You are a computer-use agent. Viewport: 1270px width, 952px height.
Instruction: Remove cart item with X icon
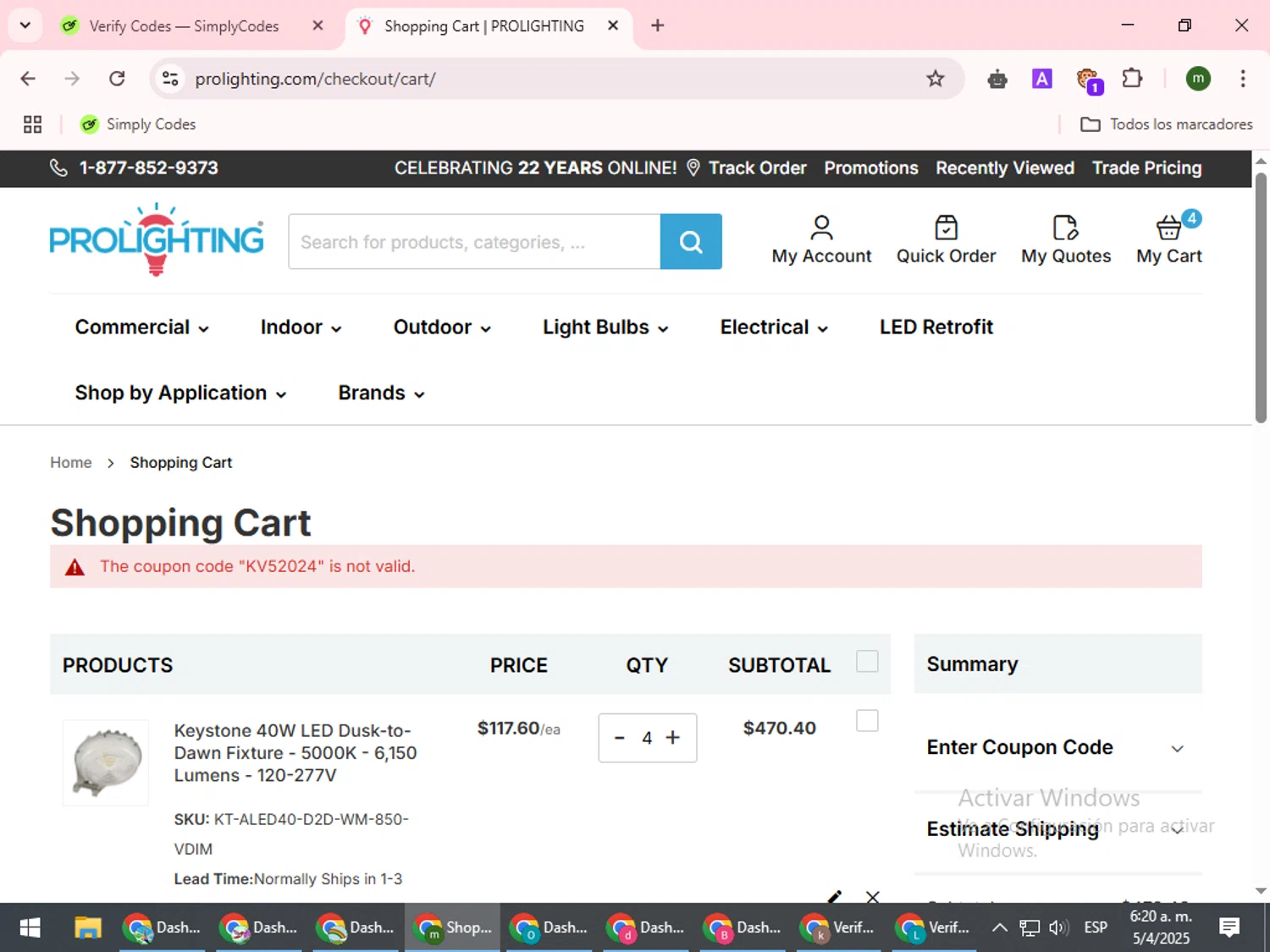(873, 897)
